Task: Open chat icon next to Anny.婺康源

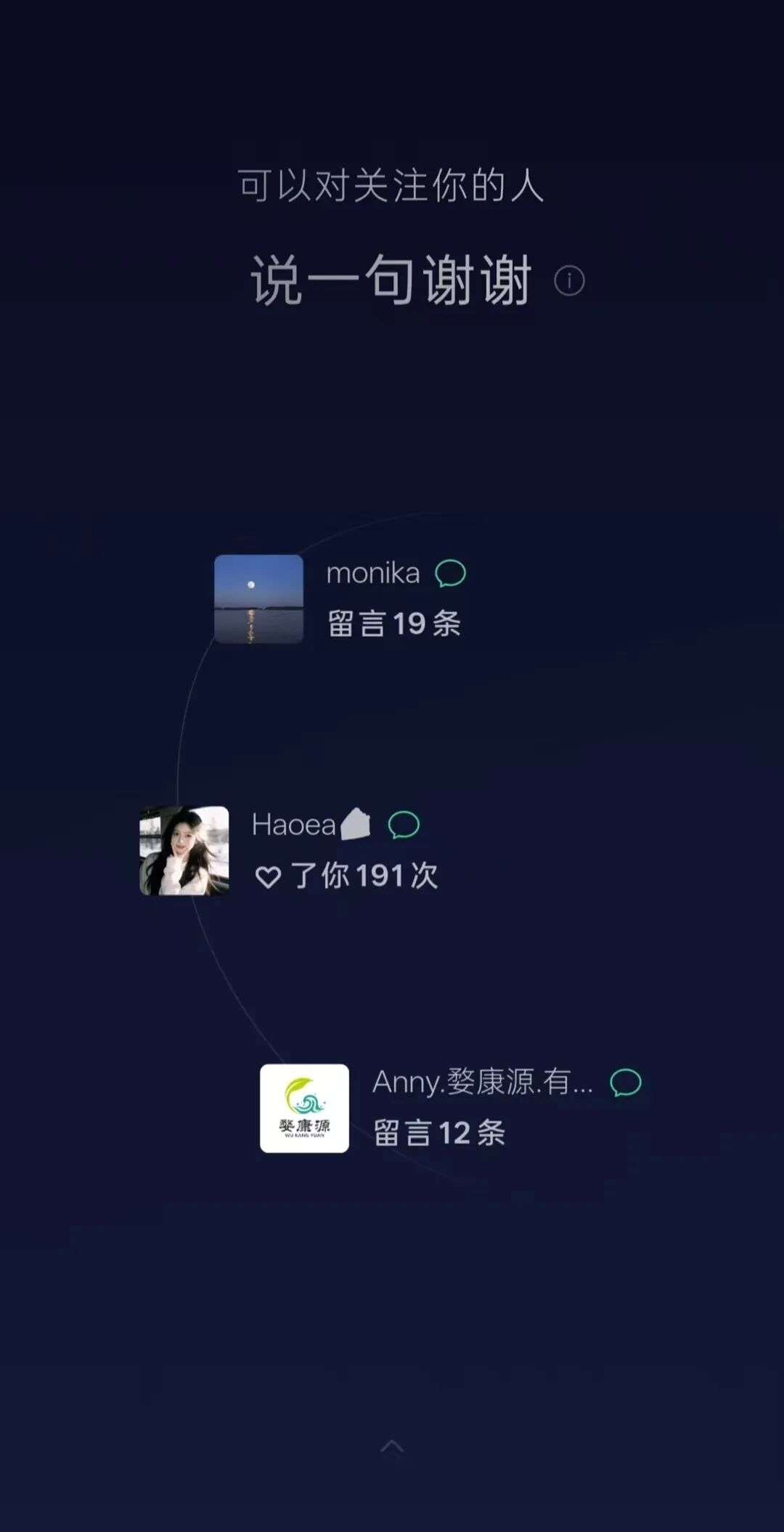Action: (626, 1083)
